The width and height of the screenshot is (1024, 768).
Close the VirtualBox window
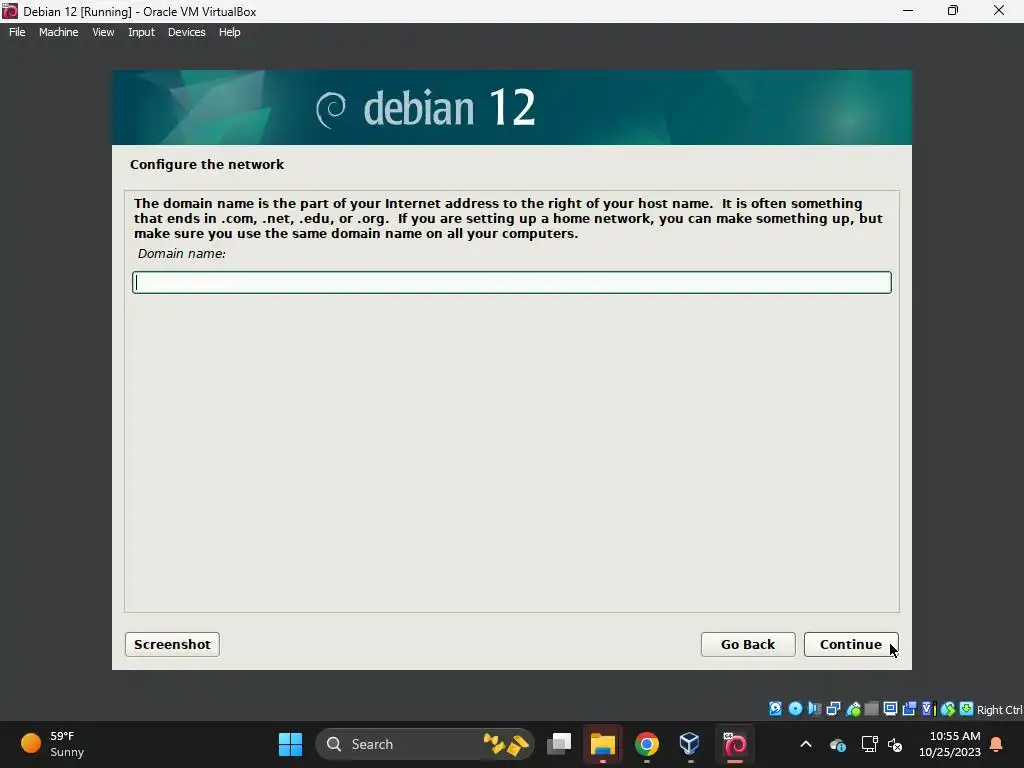pos(999,11)
